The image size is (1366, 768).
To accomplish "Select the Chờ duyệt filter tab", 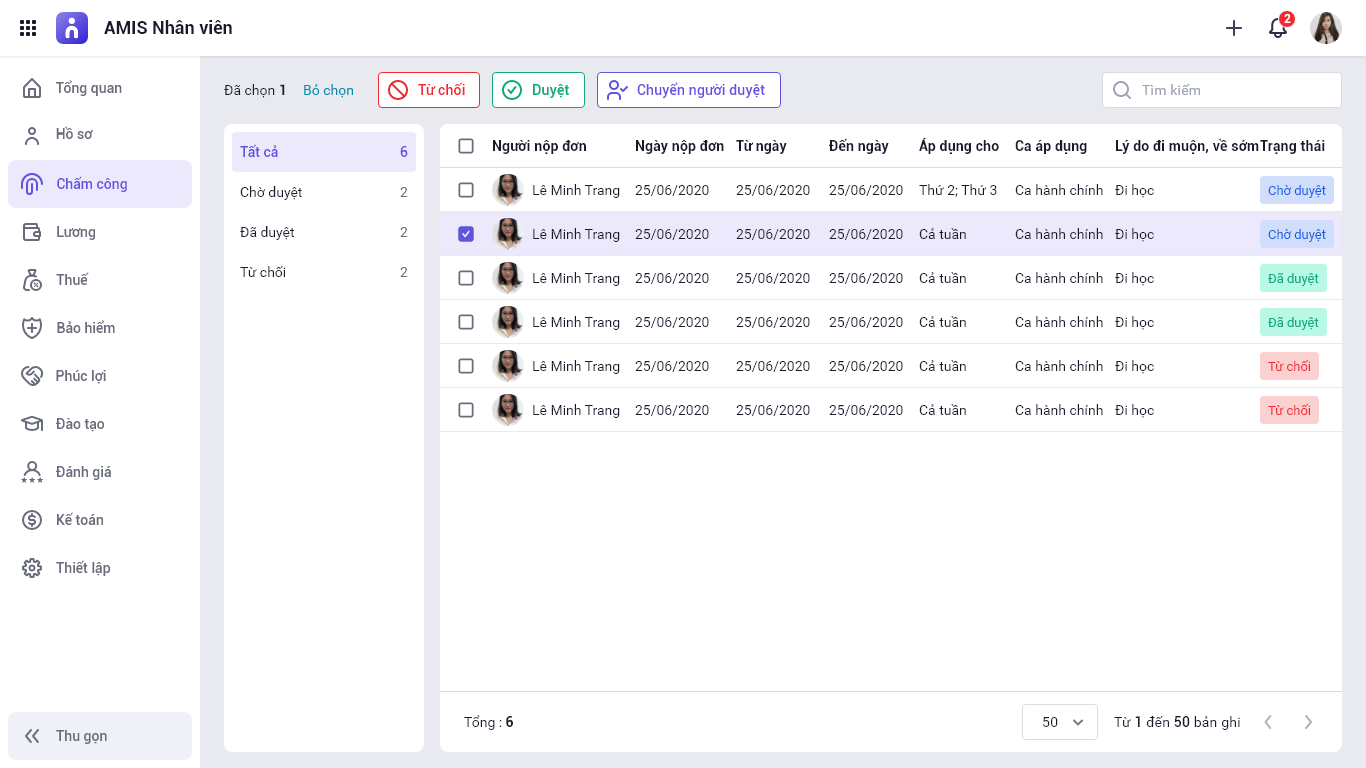I will (323, 192).
